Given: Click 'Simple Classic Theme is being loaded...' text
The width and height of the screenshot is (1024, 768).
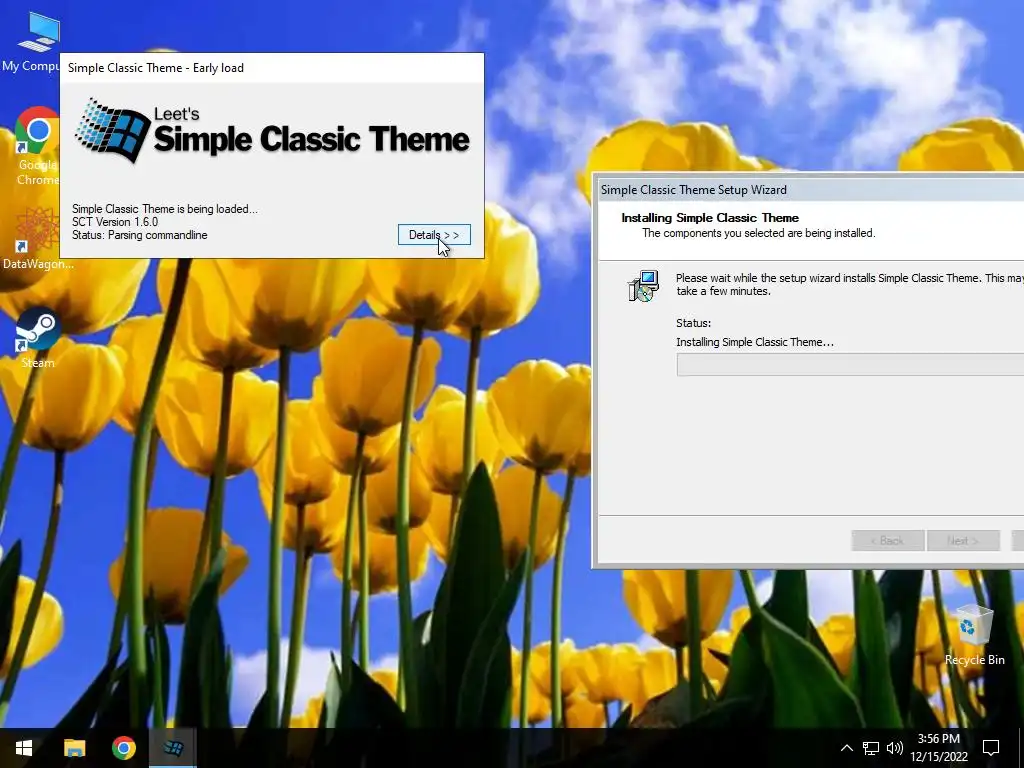Looking at the screenshot, I should (x=165, y=209).
